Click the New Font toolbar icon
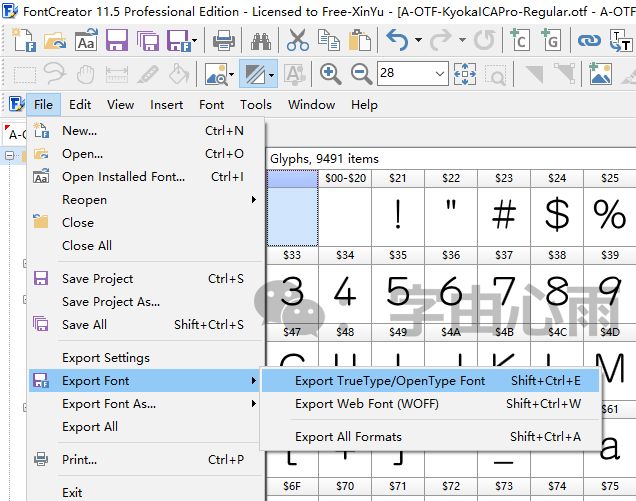Viewport: 636px width, 501px height. pos(24,40)
